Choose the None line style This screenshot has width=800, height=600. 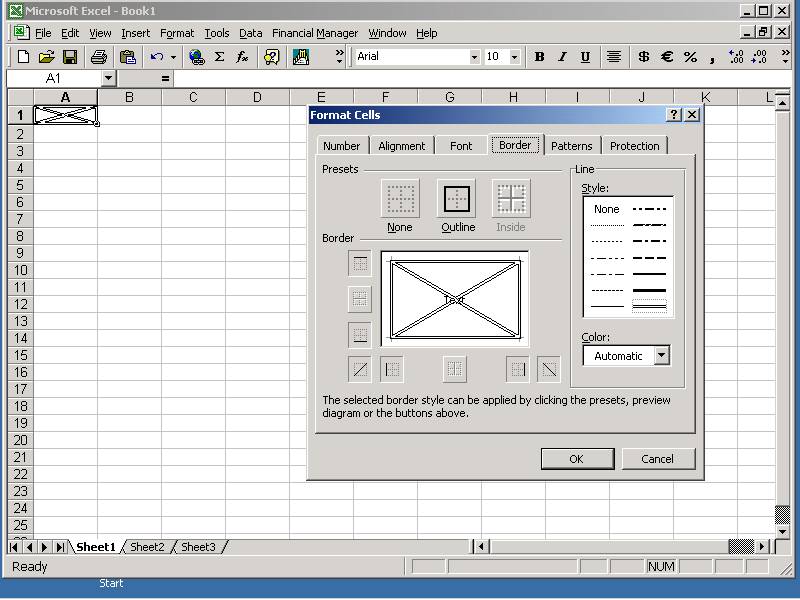click(606, 209)
